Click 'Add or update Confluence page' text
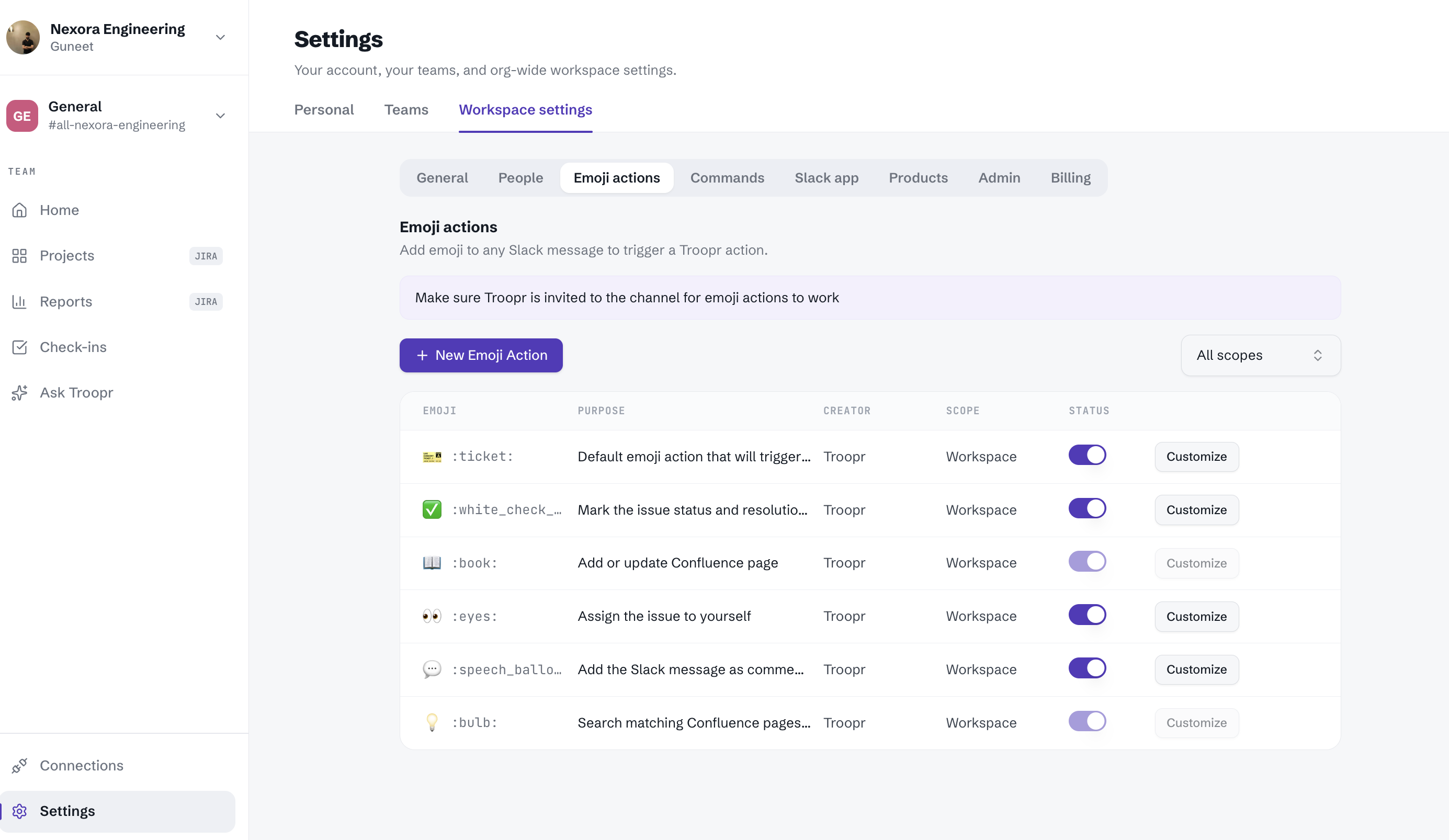 677,563
